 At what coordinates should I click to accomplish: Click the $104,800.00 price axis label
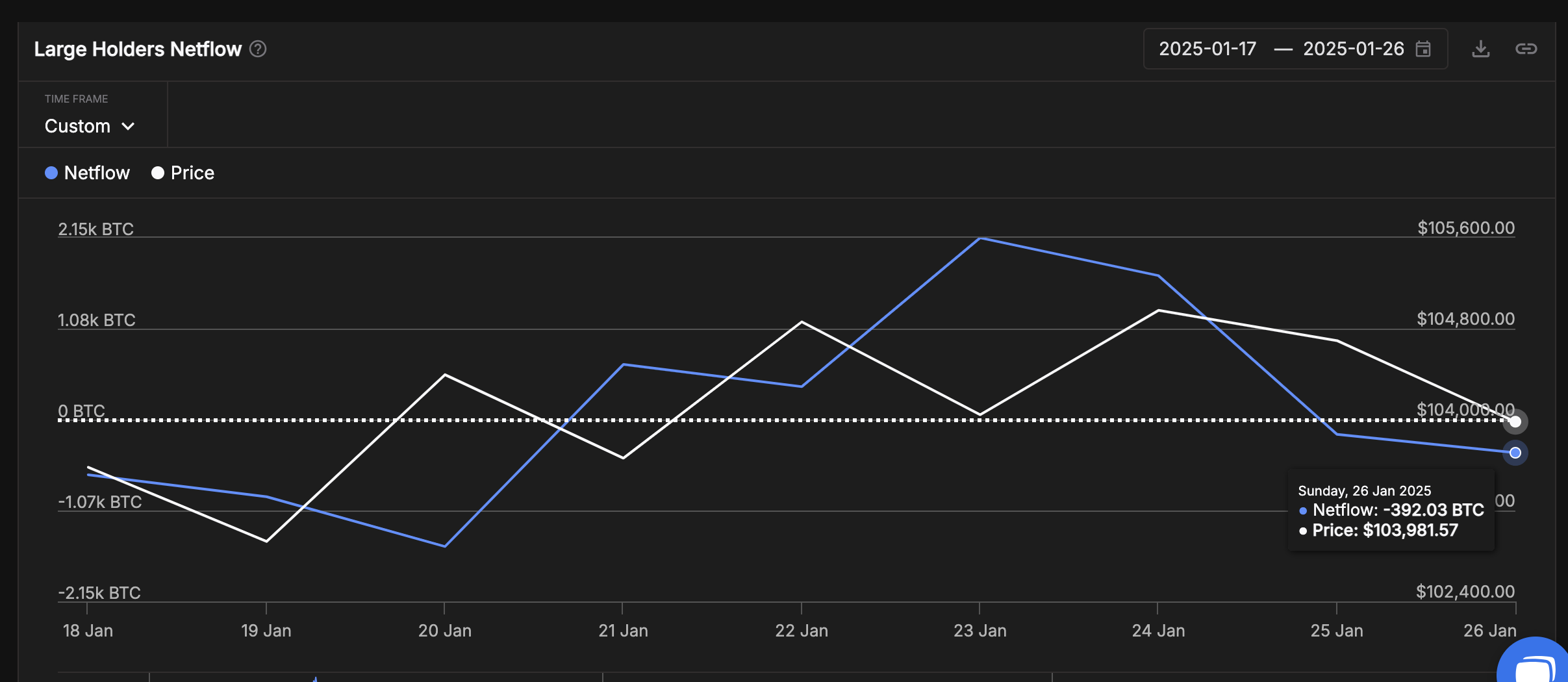tap(1465, 319)
